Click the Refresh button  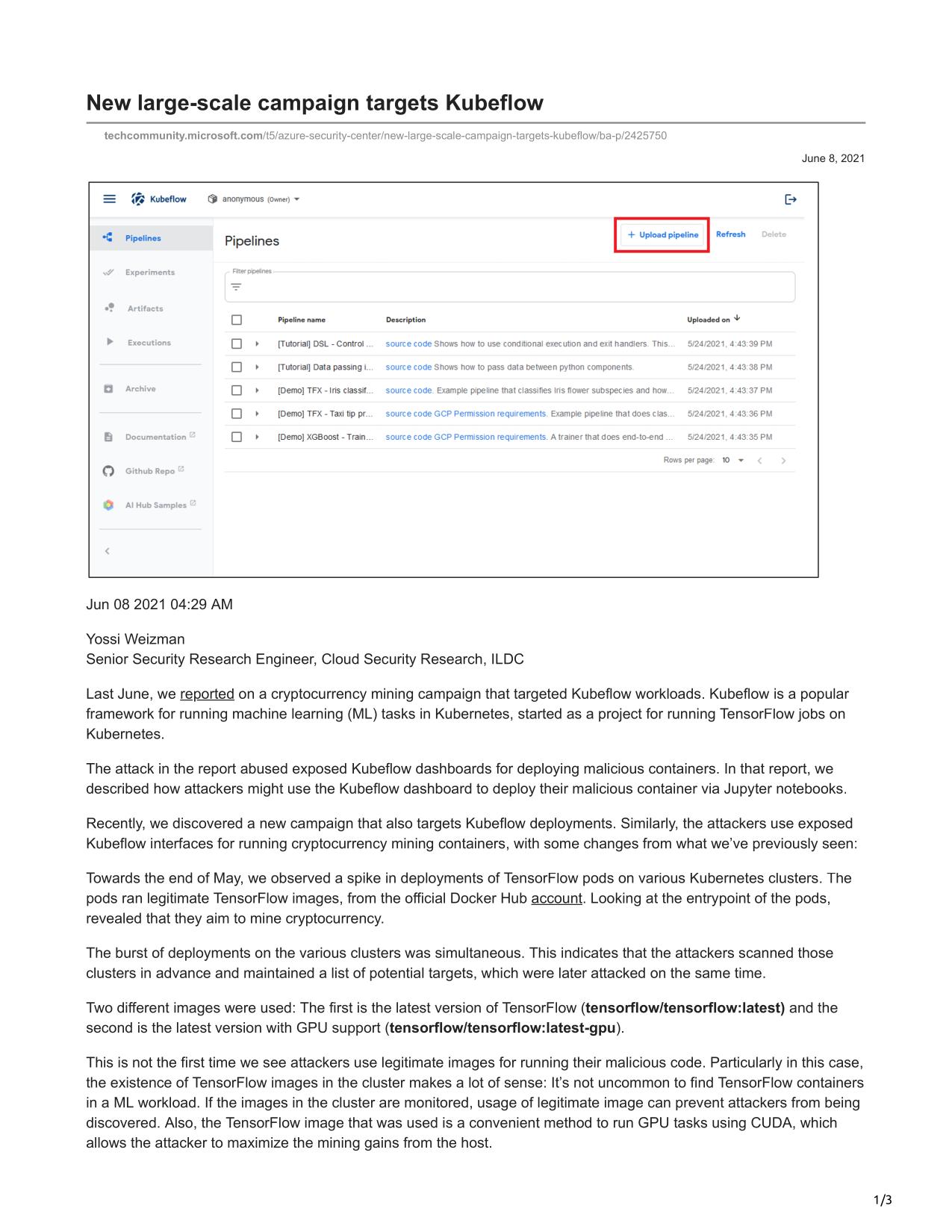730,234
